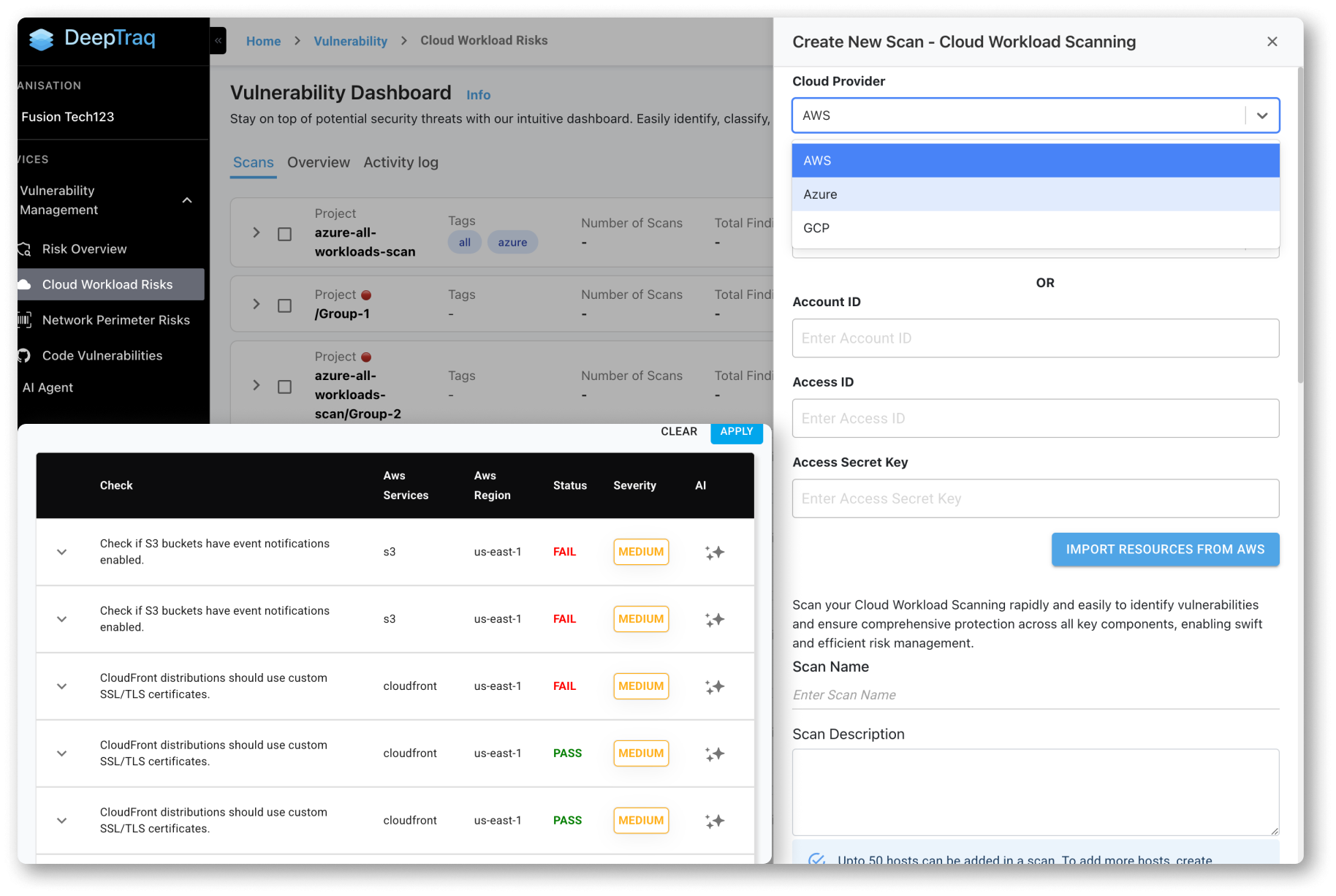Open AI Agent in the sidebar
Image resolution: width=1336 pixels, height=896 pixels.
48,387
